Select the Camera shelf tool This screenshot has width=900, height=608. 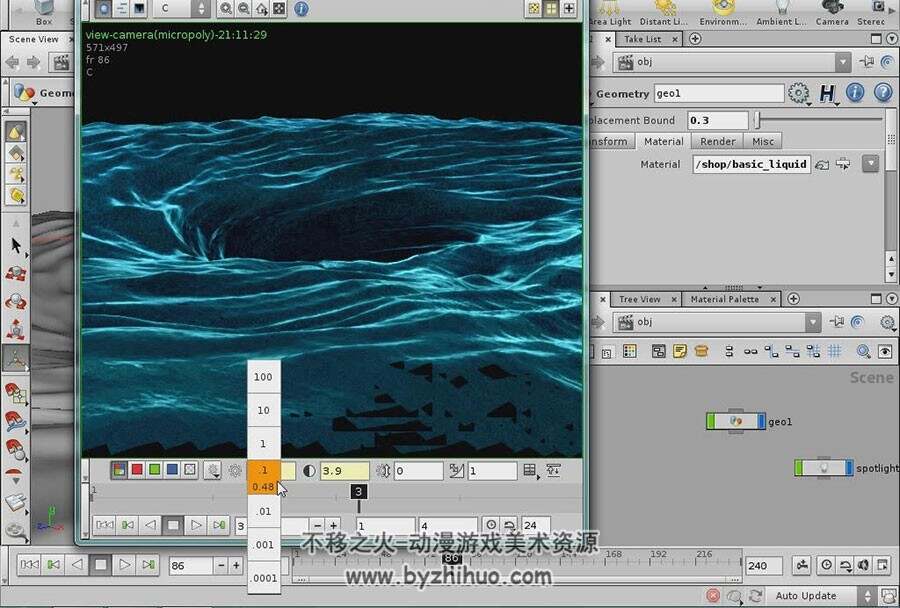pyautogui.click(x=832, y=13)
